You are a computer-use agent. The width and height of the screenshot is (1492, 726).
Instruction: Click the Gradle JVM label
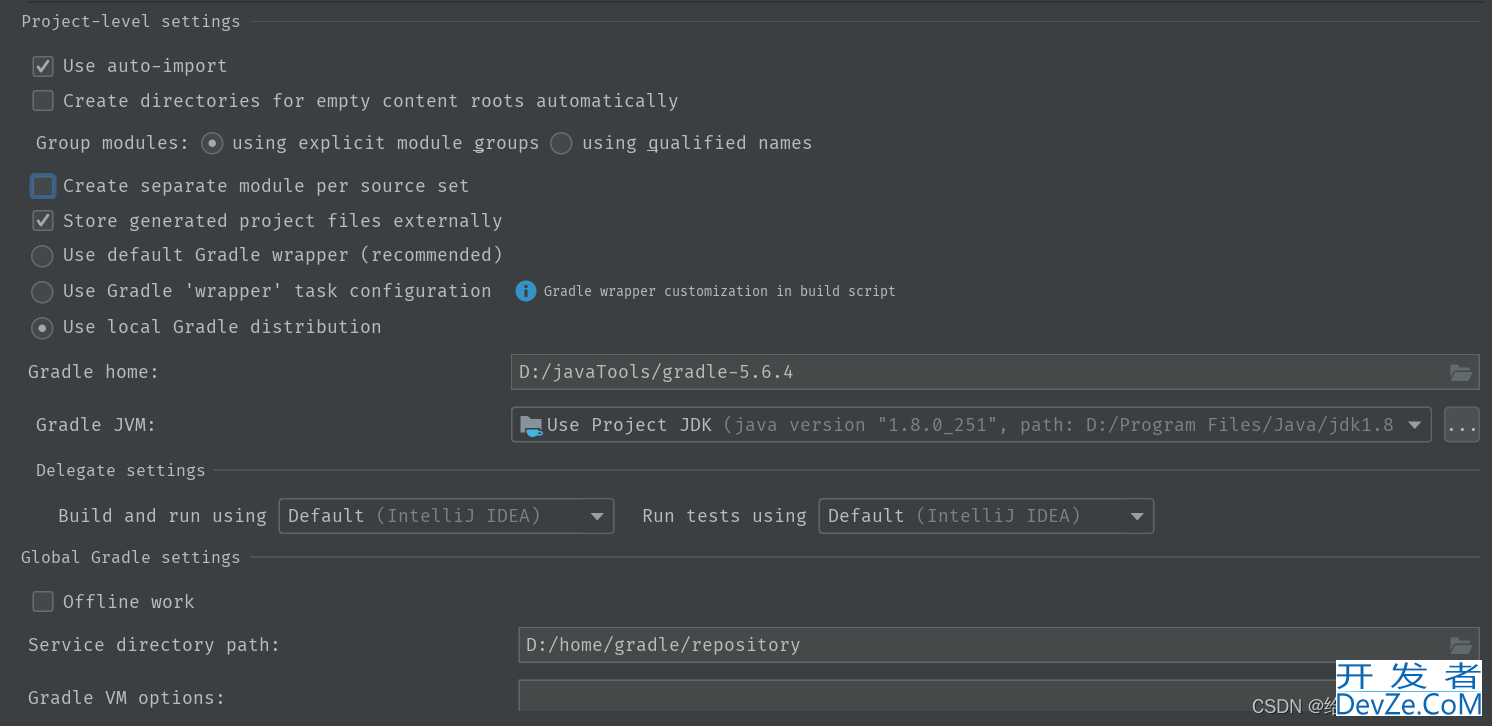pyautogui.click(x=96, y=425)
